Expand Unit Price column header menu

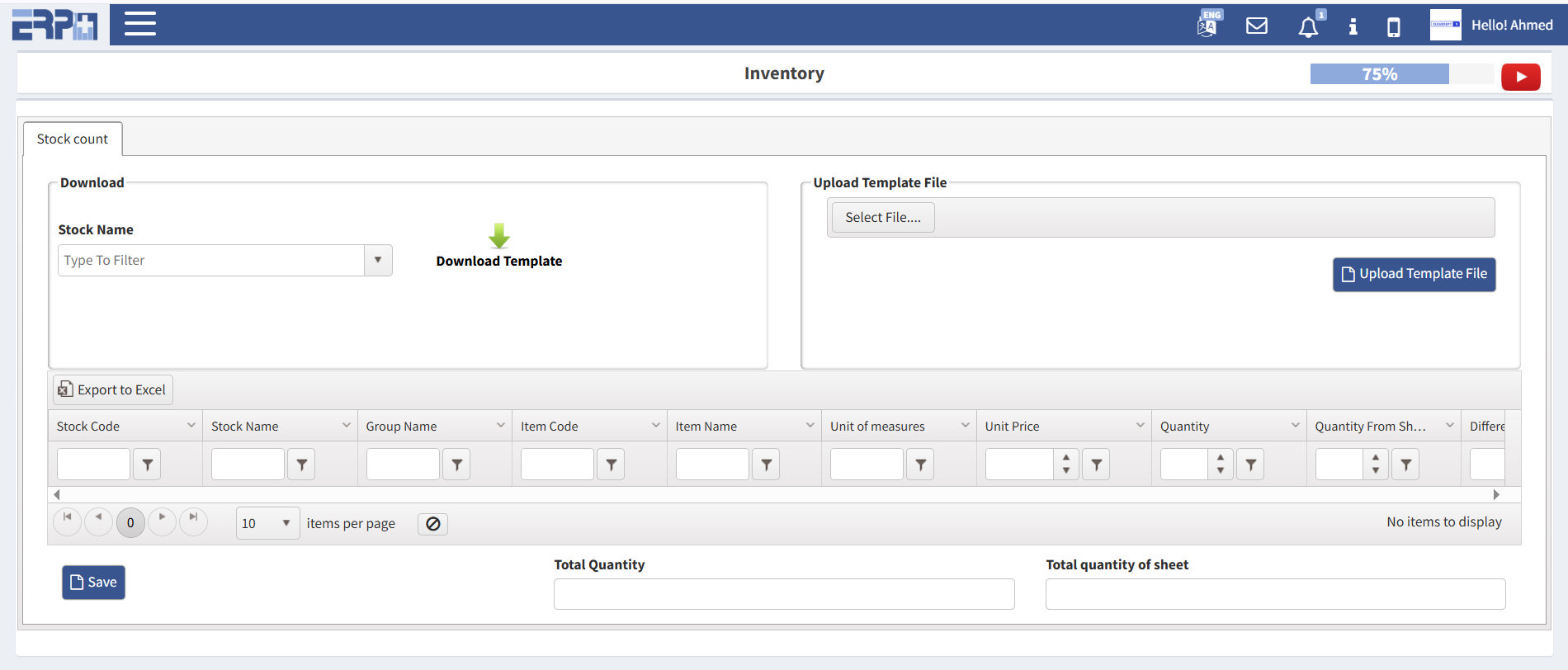[x=1140, y=426]
